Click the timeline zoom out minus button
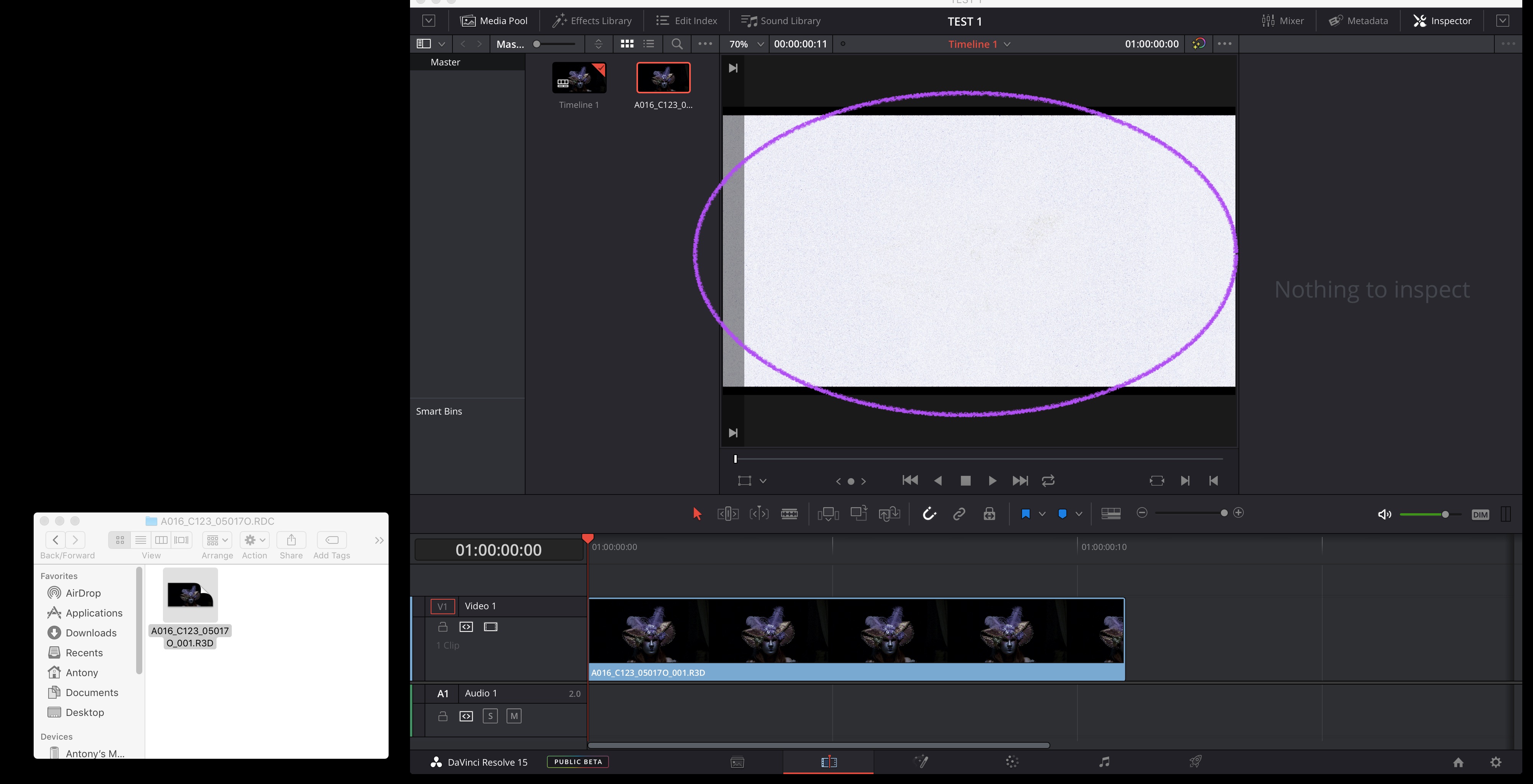Viewport: 1533px width, 784px height. tap(1141, 513)
